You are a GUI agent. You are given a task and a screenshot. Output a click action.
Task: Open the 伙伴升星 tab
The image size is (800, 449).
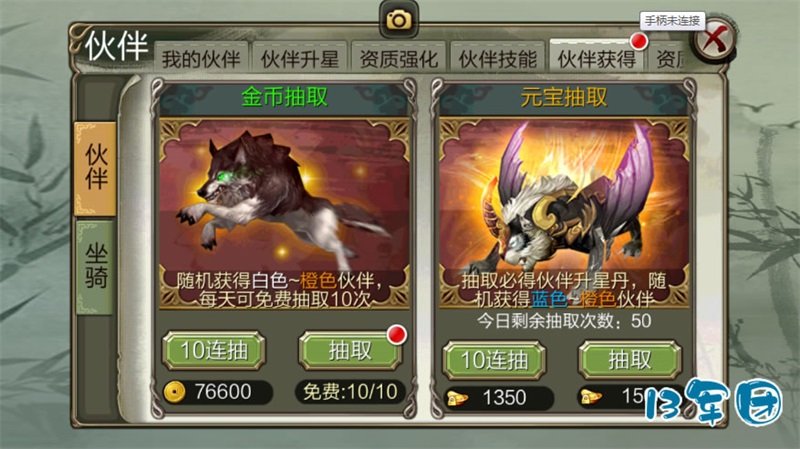(x=300, y=58)
